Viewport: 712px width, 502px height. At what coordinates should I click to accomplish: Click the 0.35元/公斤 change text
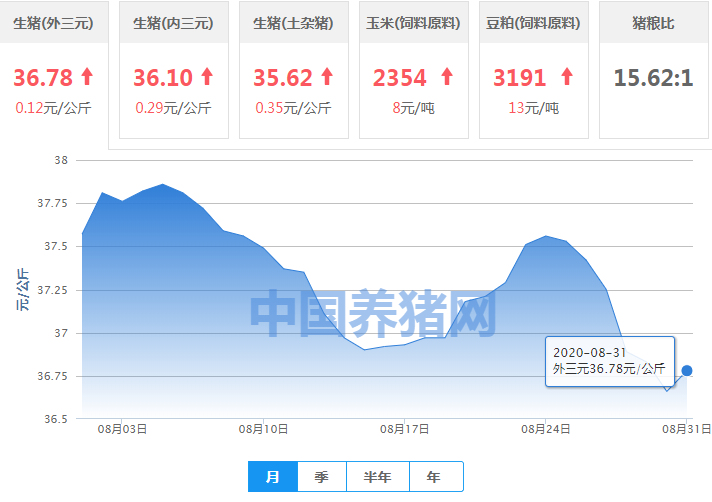pyautogui.click(x=293, y=108)
